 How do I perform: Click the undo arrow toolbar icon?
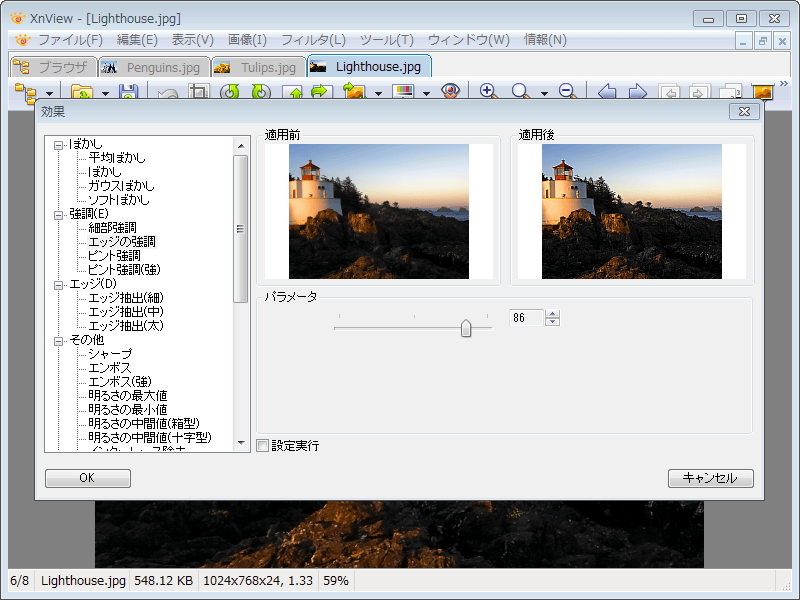168,93
